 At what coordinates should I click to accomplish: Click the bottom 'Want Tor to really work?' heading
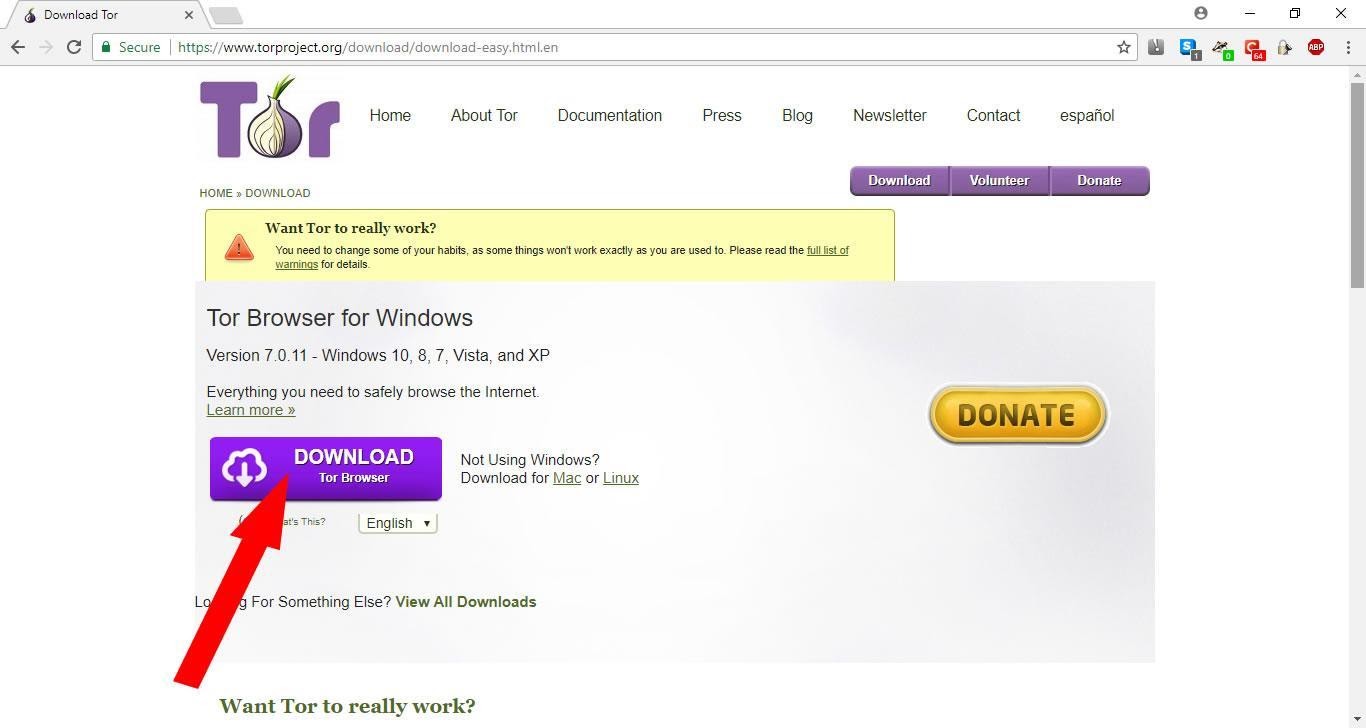coord(347,706)
